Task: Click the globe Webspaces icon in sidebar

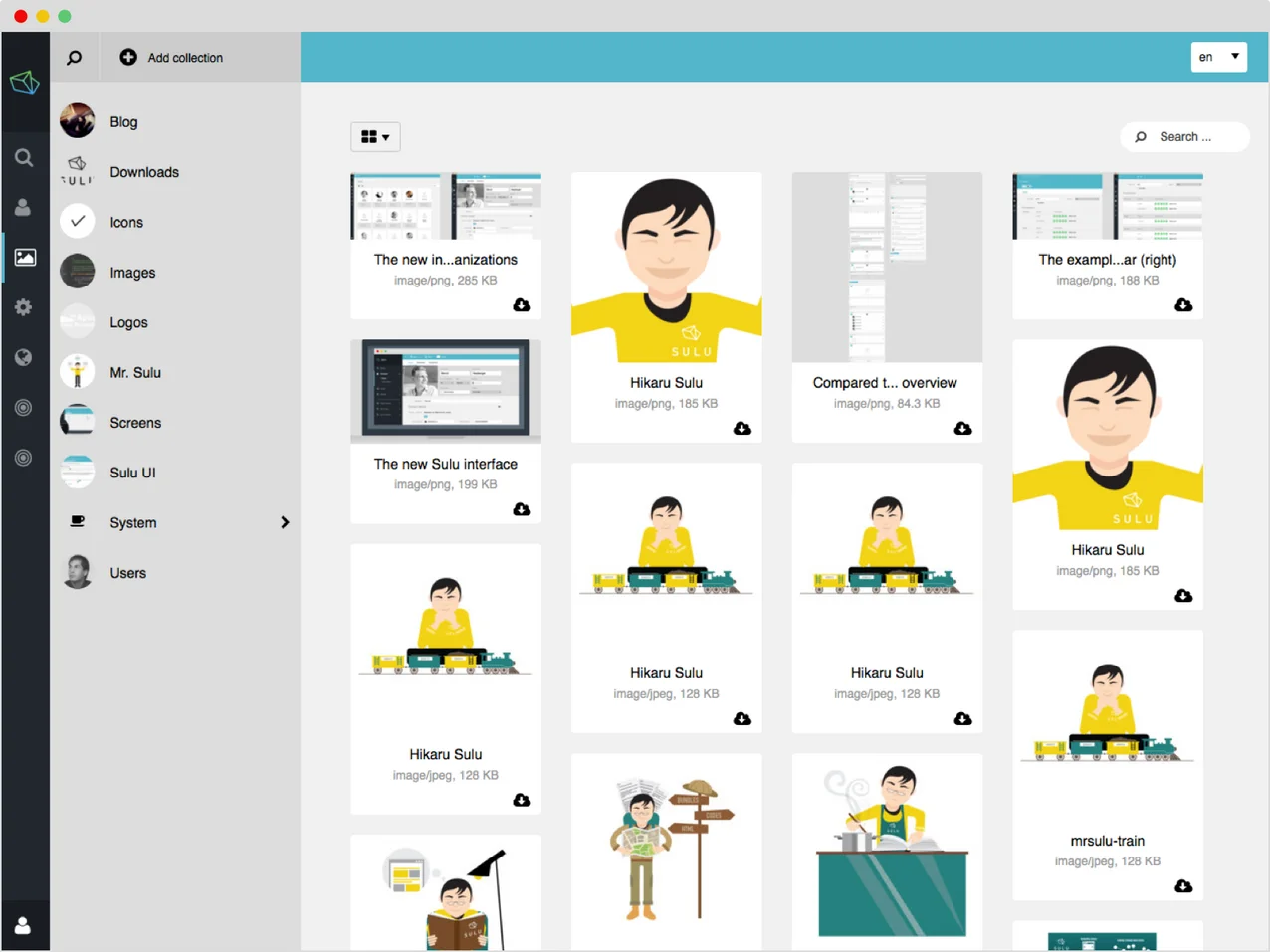Action: coord(24,357)
